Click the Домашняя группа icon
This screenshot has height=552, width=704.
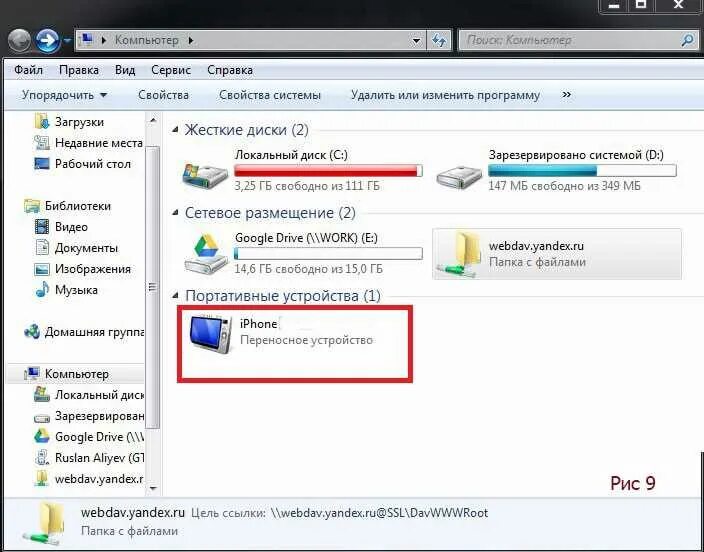pyautogui.click(x=32, y=332)
